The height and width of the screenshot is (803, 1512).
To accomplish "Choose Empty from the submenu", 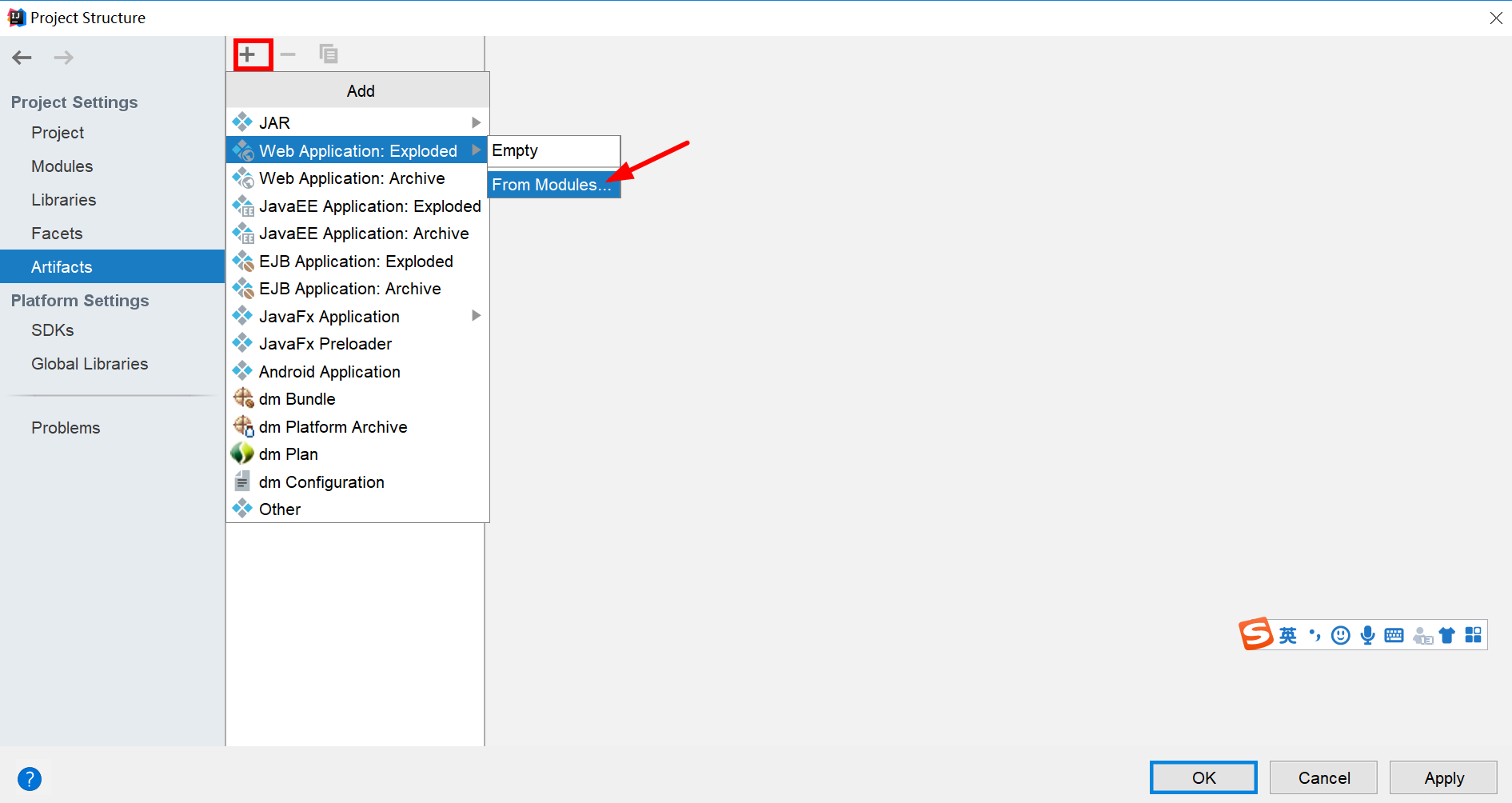I will tap(554, 150).
